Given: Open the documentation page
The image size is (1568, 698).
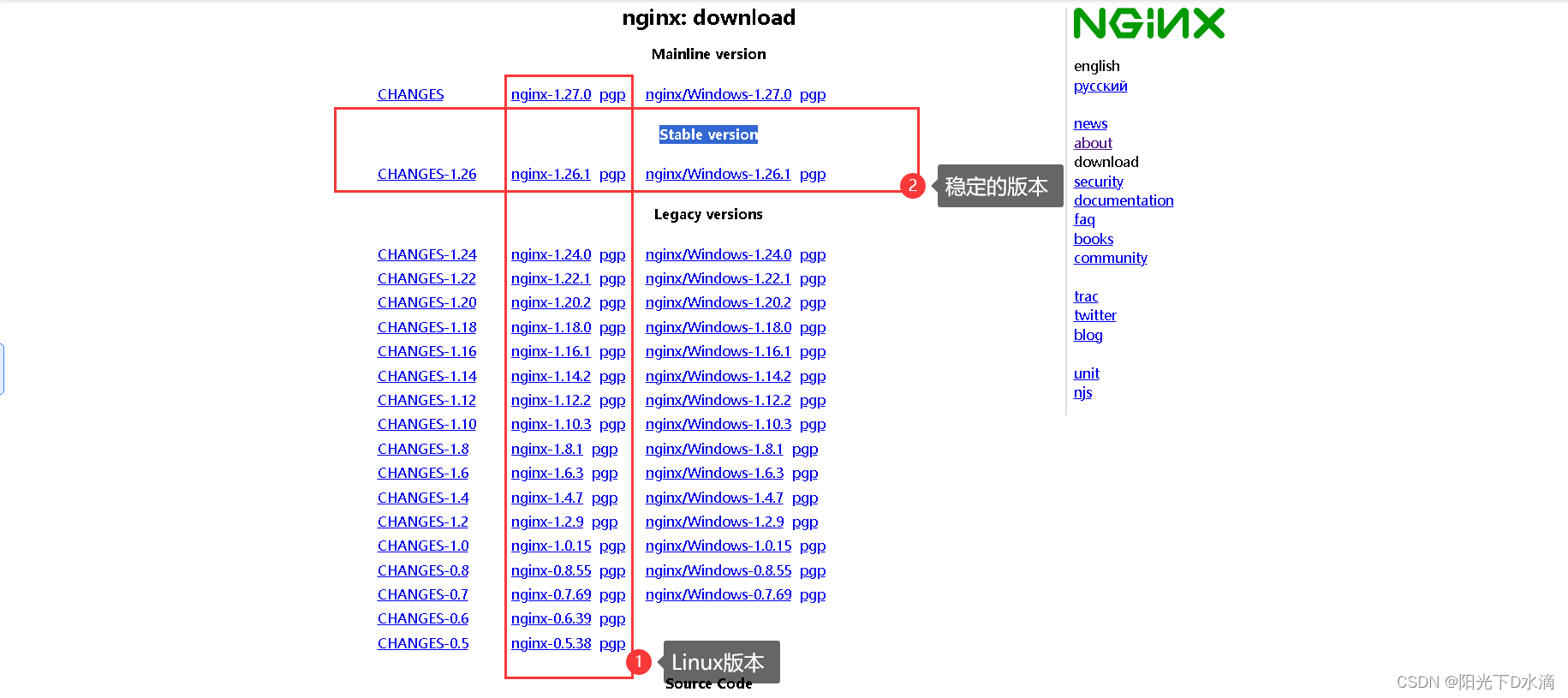Looking at the screenshot, I should [x=1124, y=200].
